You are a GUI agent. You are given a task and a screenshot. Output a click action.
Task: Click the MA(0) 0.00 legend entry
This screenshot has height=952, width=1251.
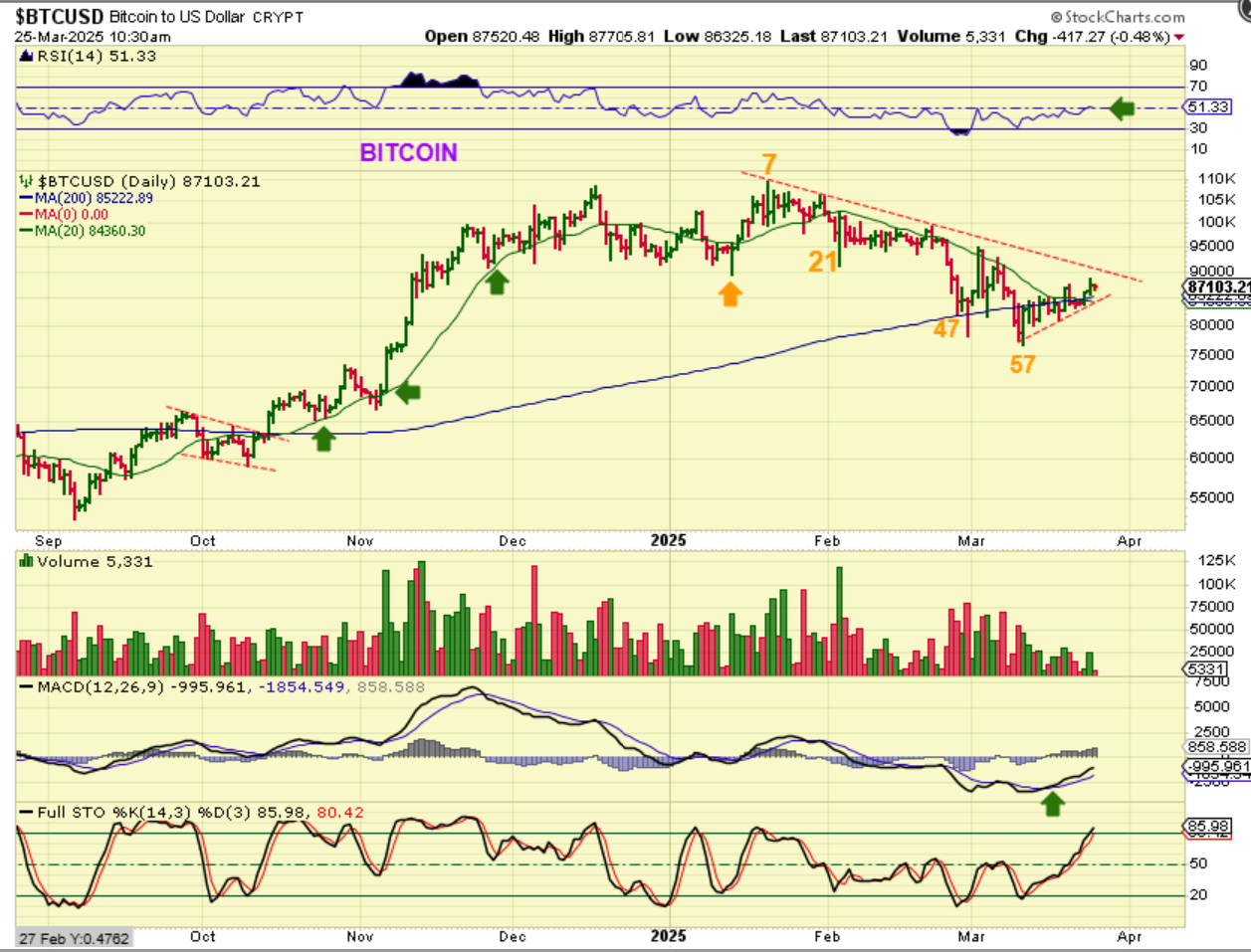[72, 214]
